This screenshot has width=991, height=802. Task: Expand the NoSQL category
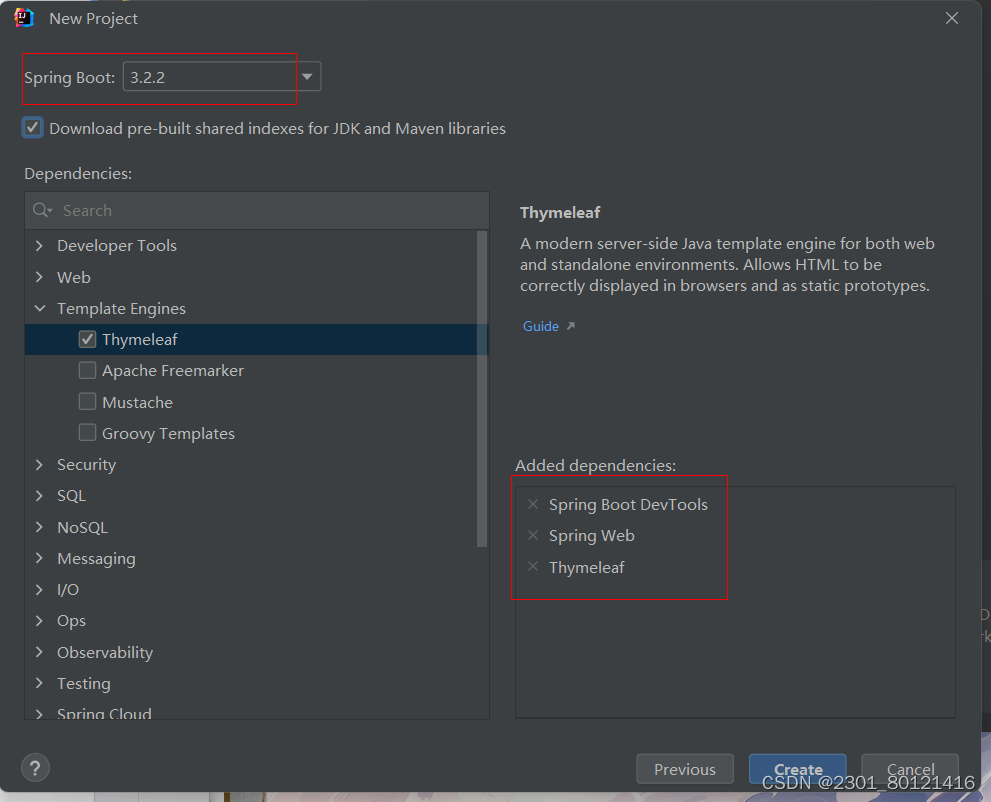(39, 527)
